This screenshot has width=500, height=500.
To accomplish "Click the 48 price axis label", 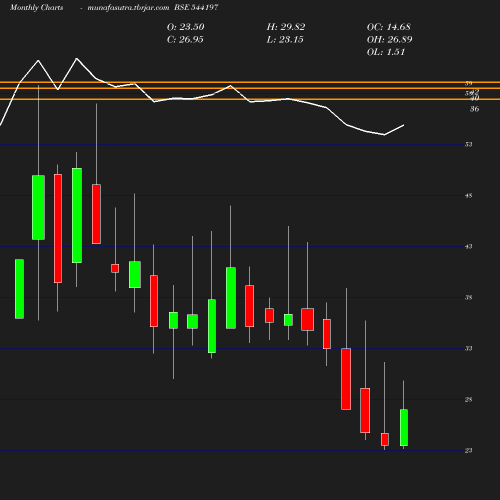I will pyautogui.click(x=469, y=196).
